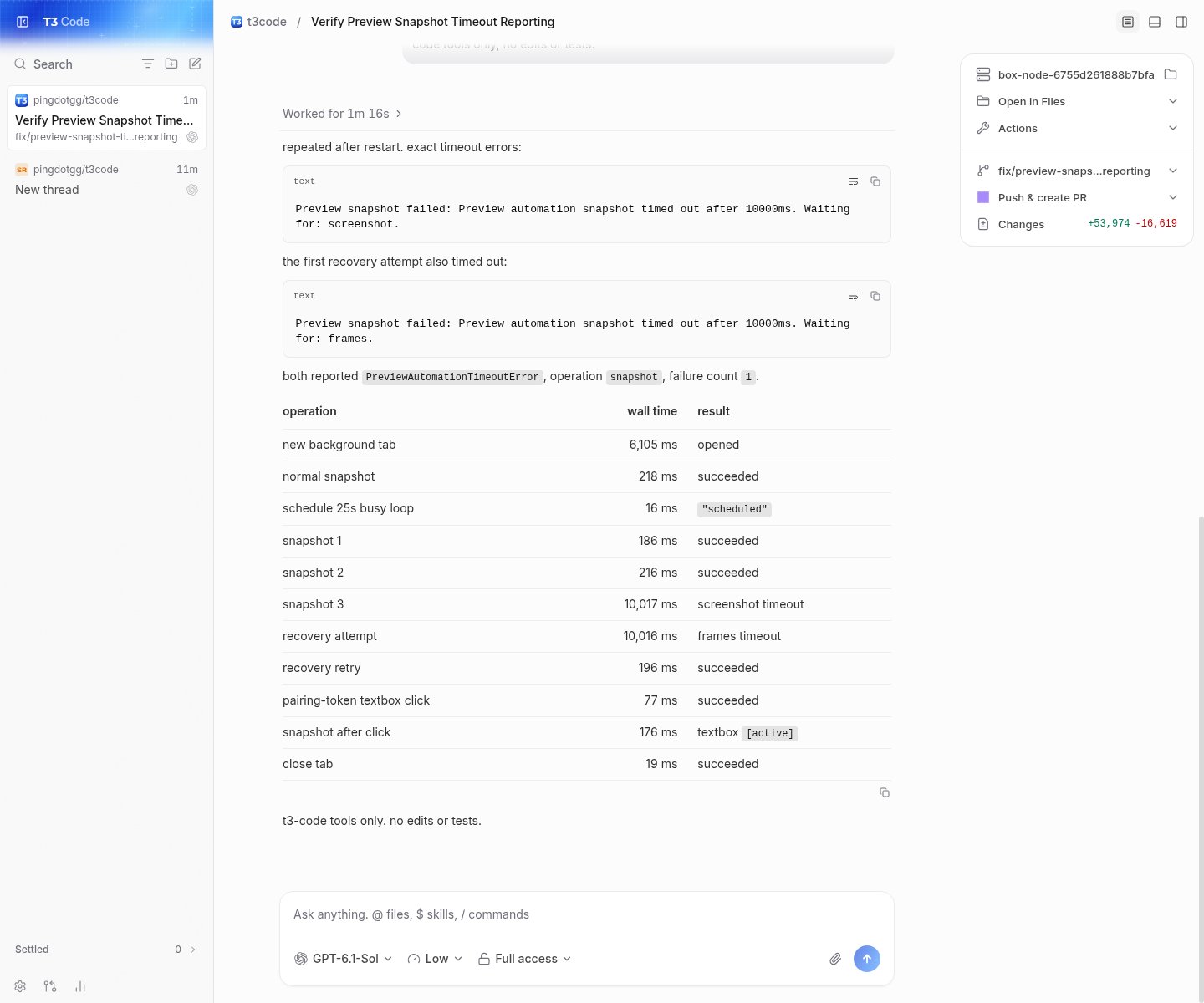Open the Full access permissions dropdown
Screen dimensions: 1204x1003
click(525, 959)
